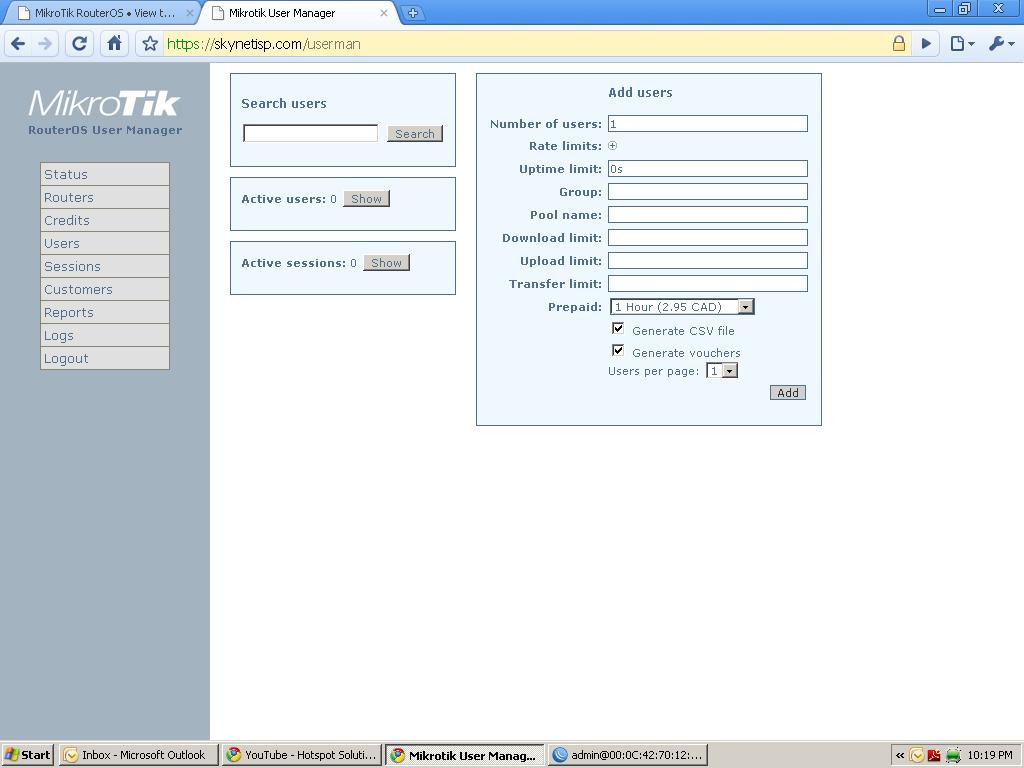This screenshot has width=1024, height=768.
Task: Close the Mikrotik User Manager tab
Action: (x=384, y=12)
